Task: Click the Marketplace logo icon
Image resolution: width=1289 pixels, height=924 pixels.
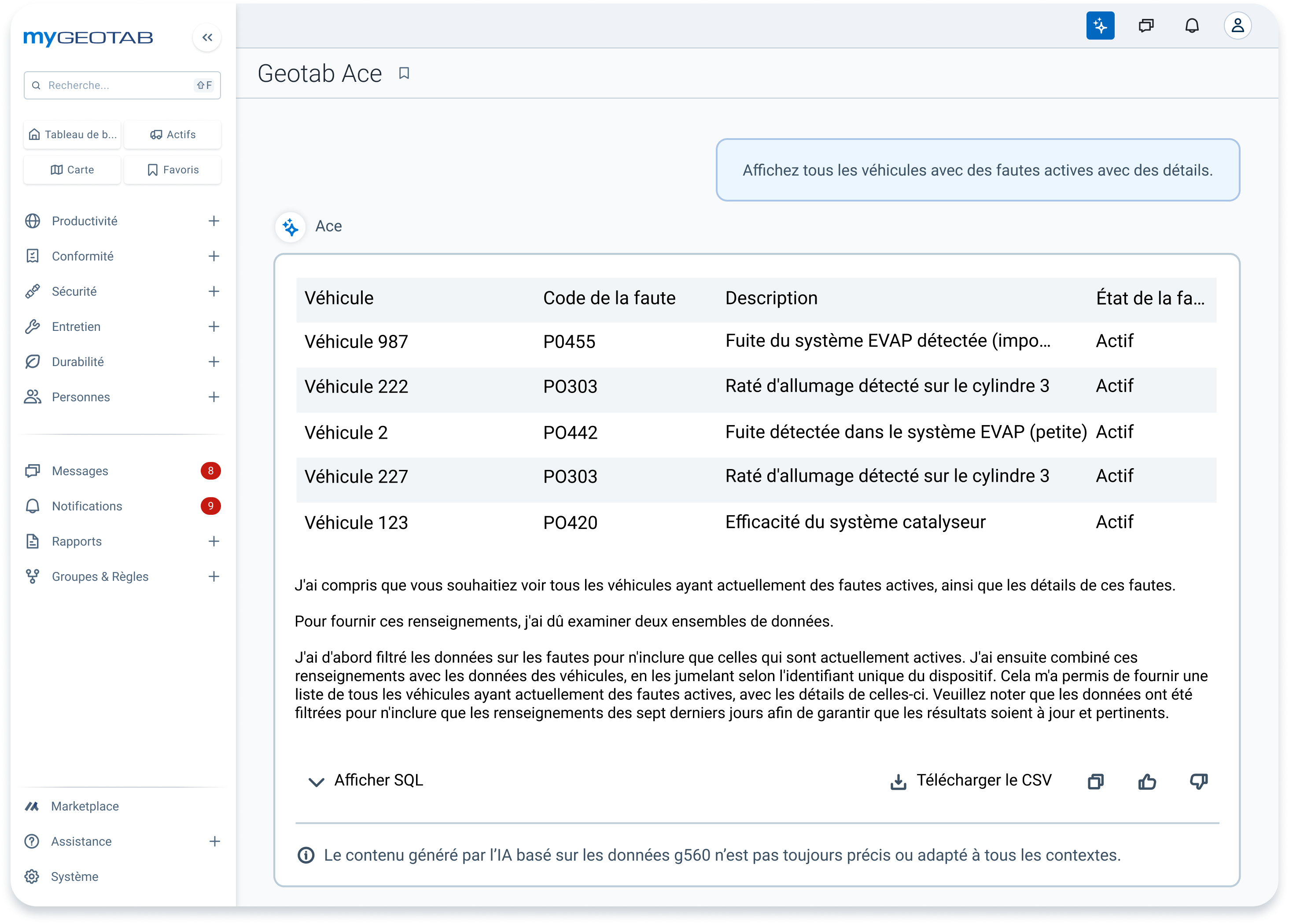Action: (32, 807)
